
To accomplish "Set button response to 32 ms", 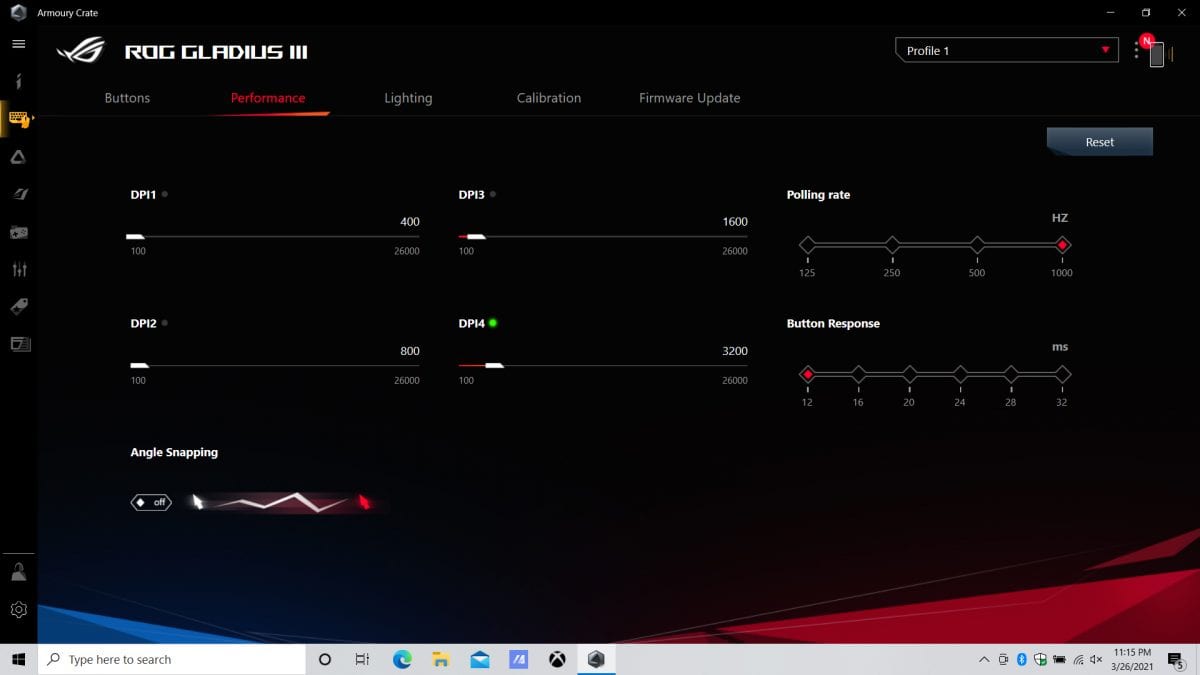I will 1063,374.
